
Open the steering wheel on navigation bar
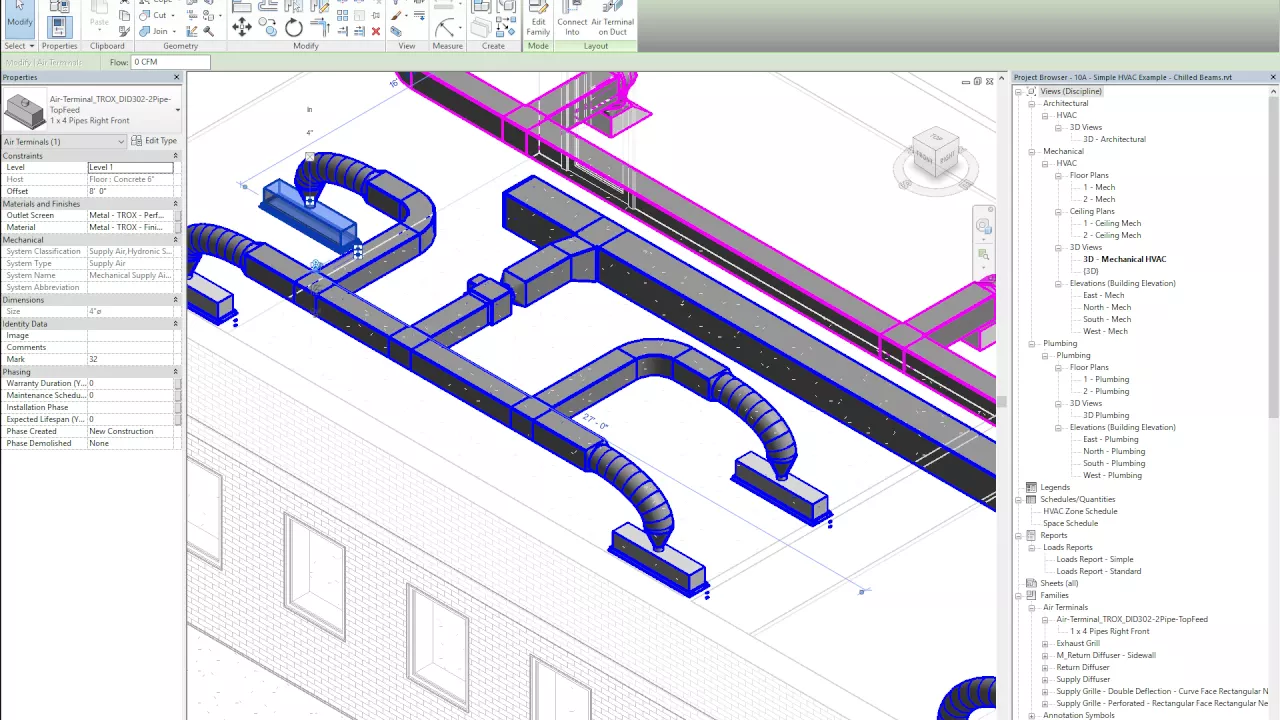984,226
